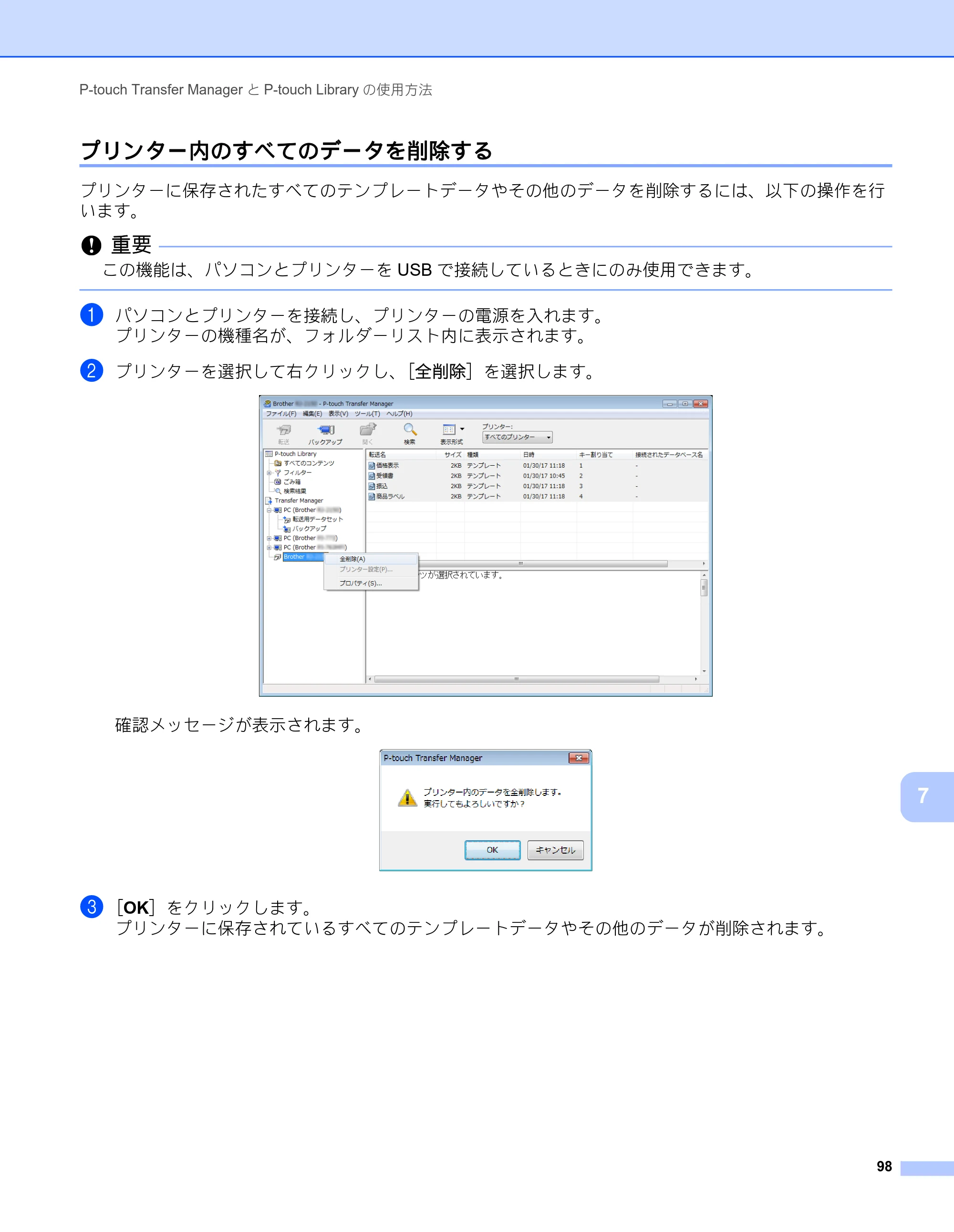Screen dimensions: 954x1232
Task: Open the 編集(E) menu
Action: (x=312, y=414)
